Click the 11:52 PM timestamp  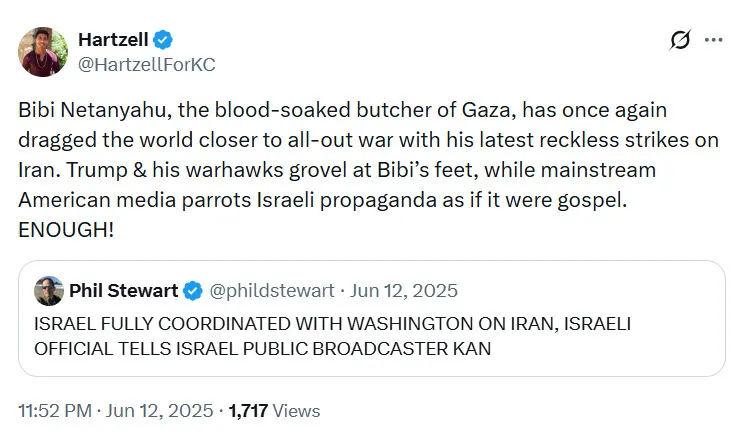(53, 410)
